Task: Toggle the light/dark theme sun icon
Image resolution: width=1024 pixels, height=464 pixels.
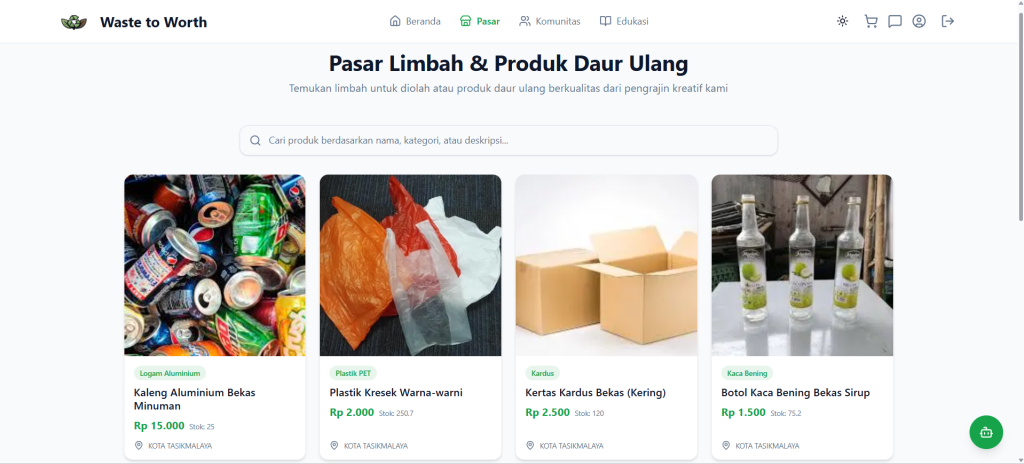Action: 842,22
